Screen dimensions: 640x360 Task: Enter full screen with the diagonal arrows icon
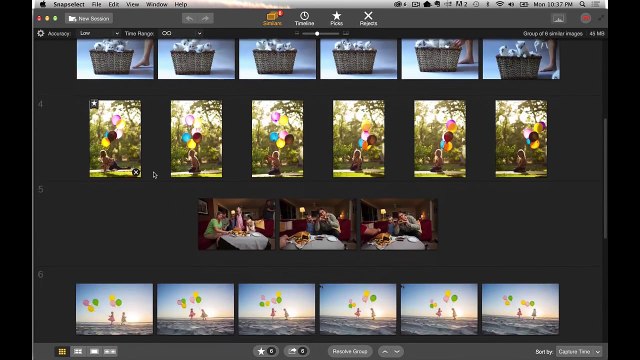pos(601,18)
